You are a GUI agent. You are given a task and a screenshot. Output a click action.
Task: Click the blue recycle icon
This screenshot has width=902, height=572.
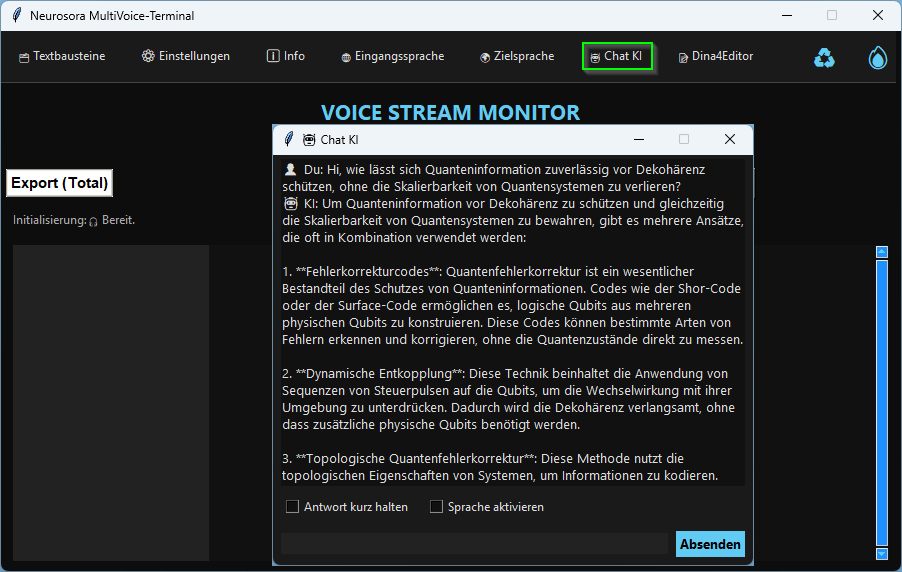click(x=824, y=58)
